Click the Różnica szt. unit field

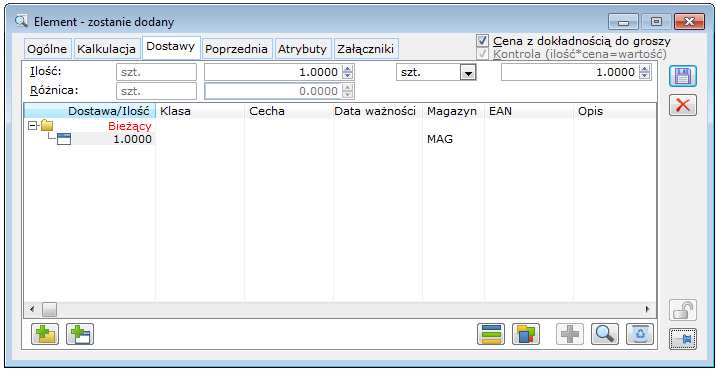pyautogui.click(x=156, y=91)
